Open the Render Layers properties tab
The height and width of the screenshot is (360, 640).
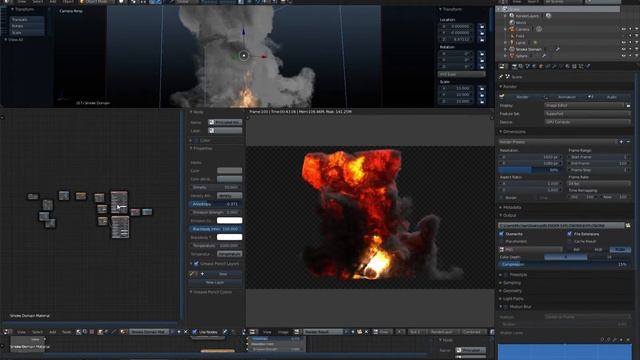521,66
